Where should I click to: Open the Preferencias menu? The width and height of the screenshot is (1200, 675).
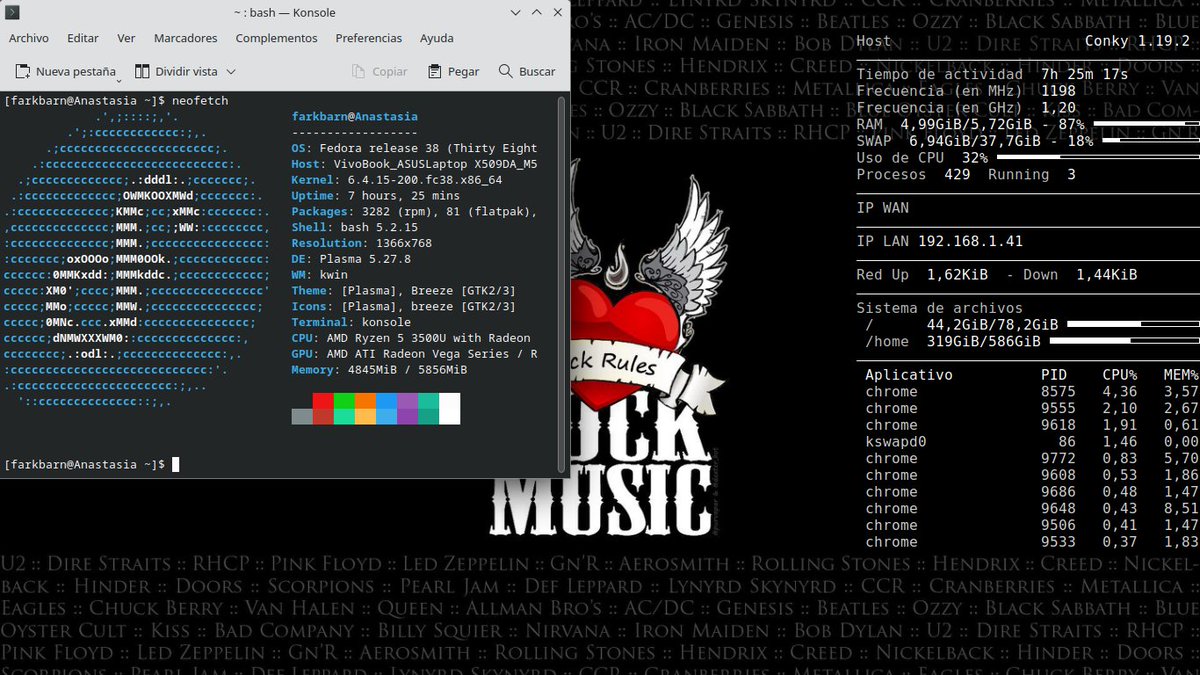coord(368,38)
